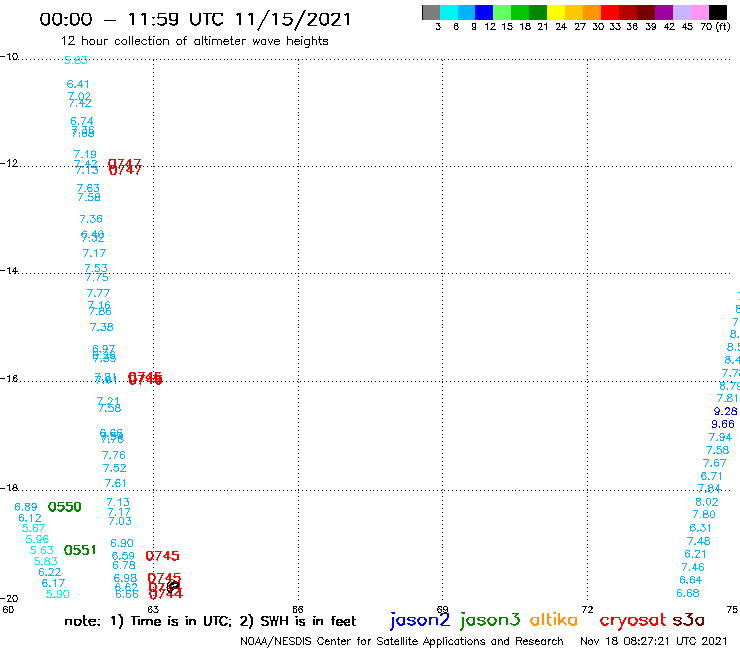Screen dimensions: 740x650
Task: Click the gray swatch in the color scale
Action: click(431, 12)
